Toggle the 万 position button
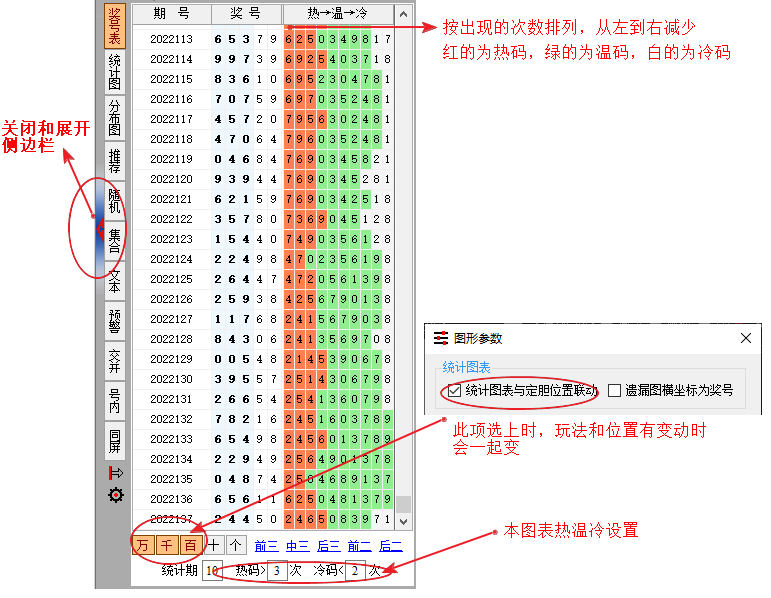The width and height of the screenshot is (771, 598). [143, 545]
